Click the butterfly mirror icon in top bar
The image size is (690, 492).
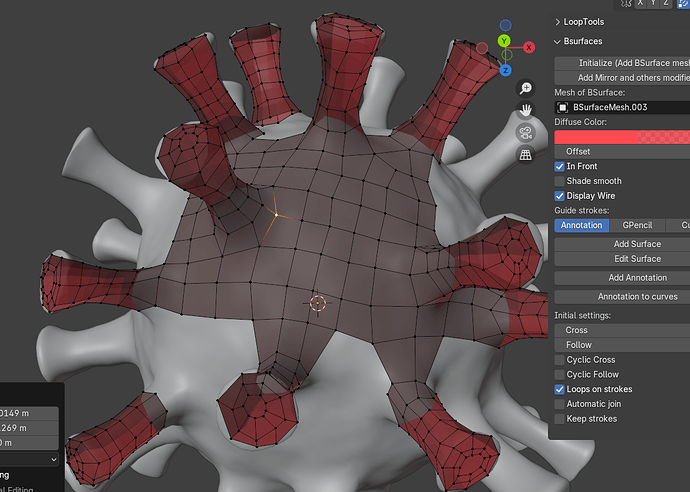point(626,4)
